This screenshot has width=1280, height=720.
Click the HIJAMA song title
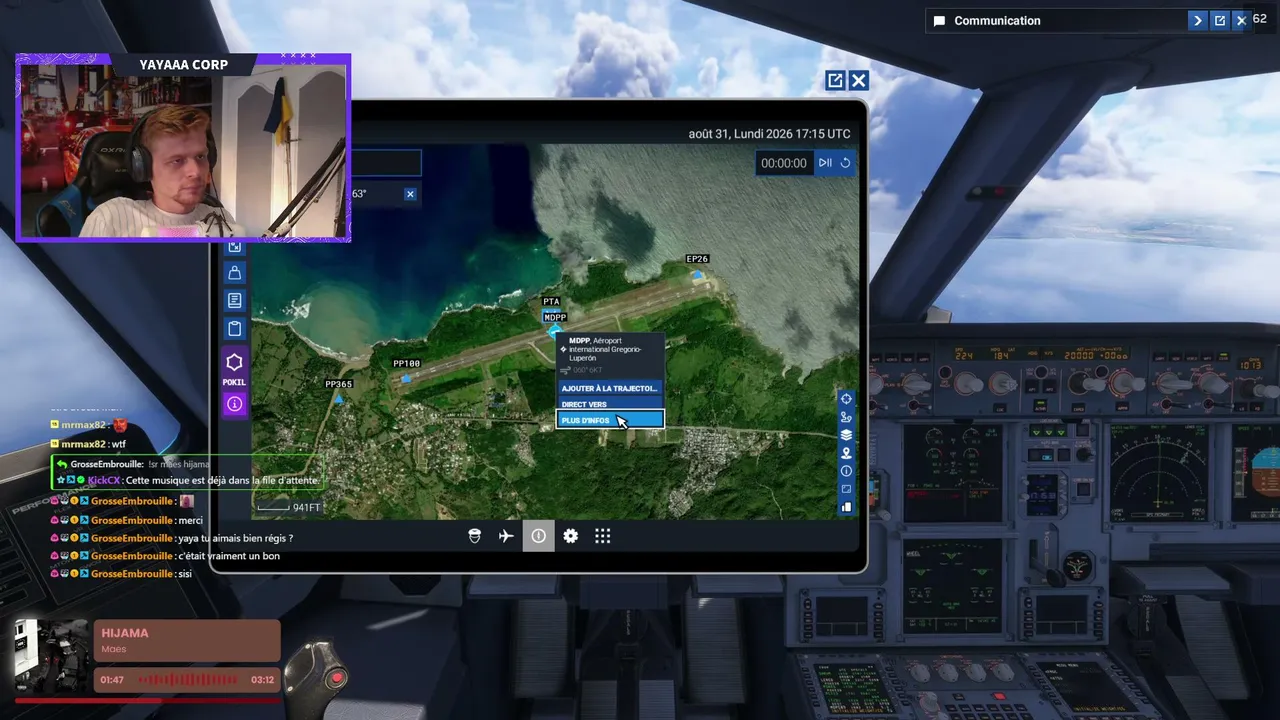pos(125,633)
